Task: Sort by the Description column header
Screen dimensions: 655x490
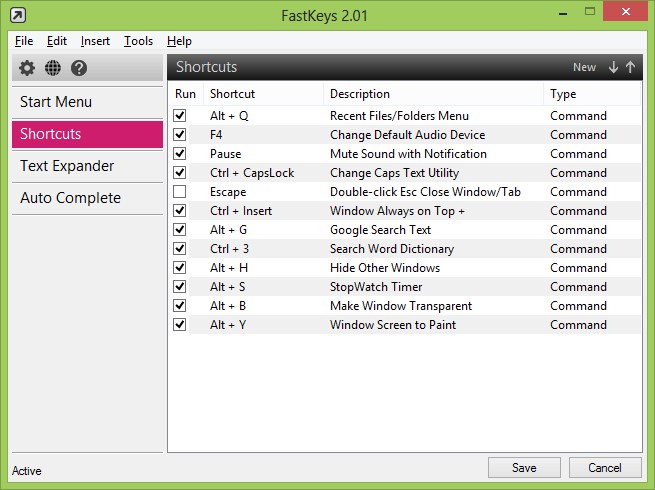Action: coord(434,94)
